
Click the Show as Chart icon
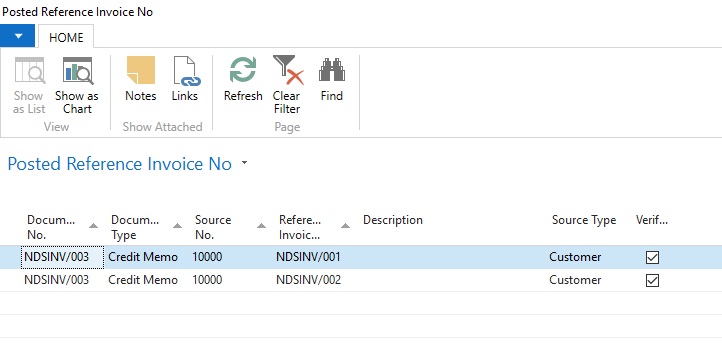pos(77,70)
